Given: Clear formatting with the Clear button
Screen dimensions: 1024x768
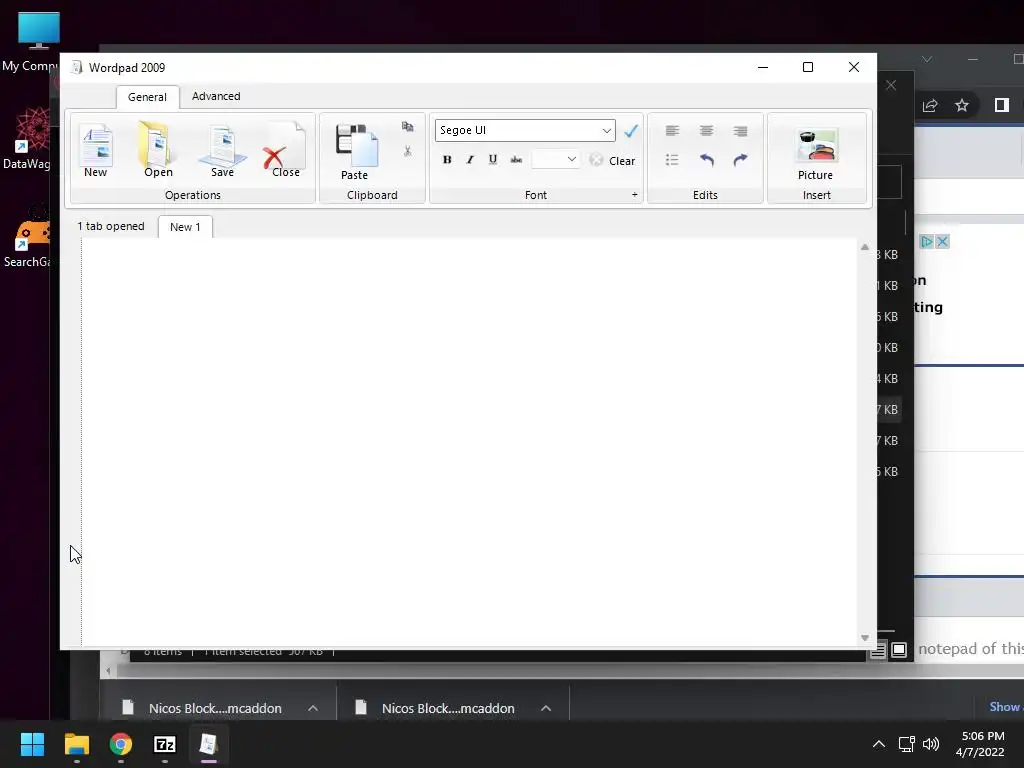Looking at the screenshot, I should (613, 161).
